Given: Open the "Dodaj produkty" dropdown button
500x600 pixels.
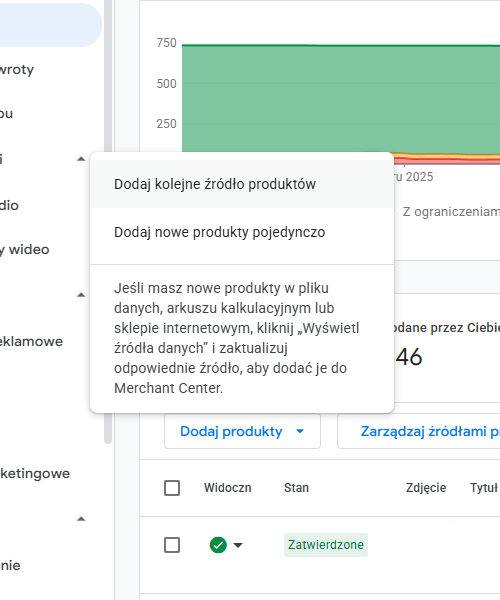Looking at the screenshot, I should point(242,431).
